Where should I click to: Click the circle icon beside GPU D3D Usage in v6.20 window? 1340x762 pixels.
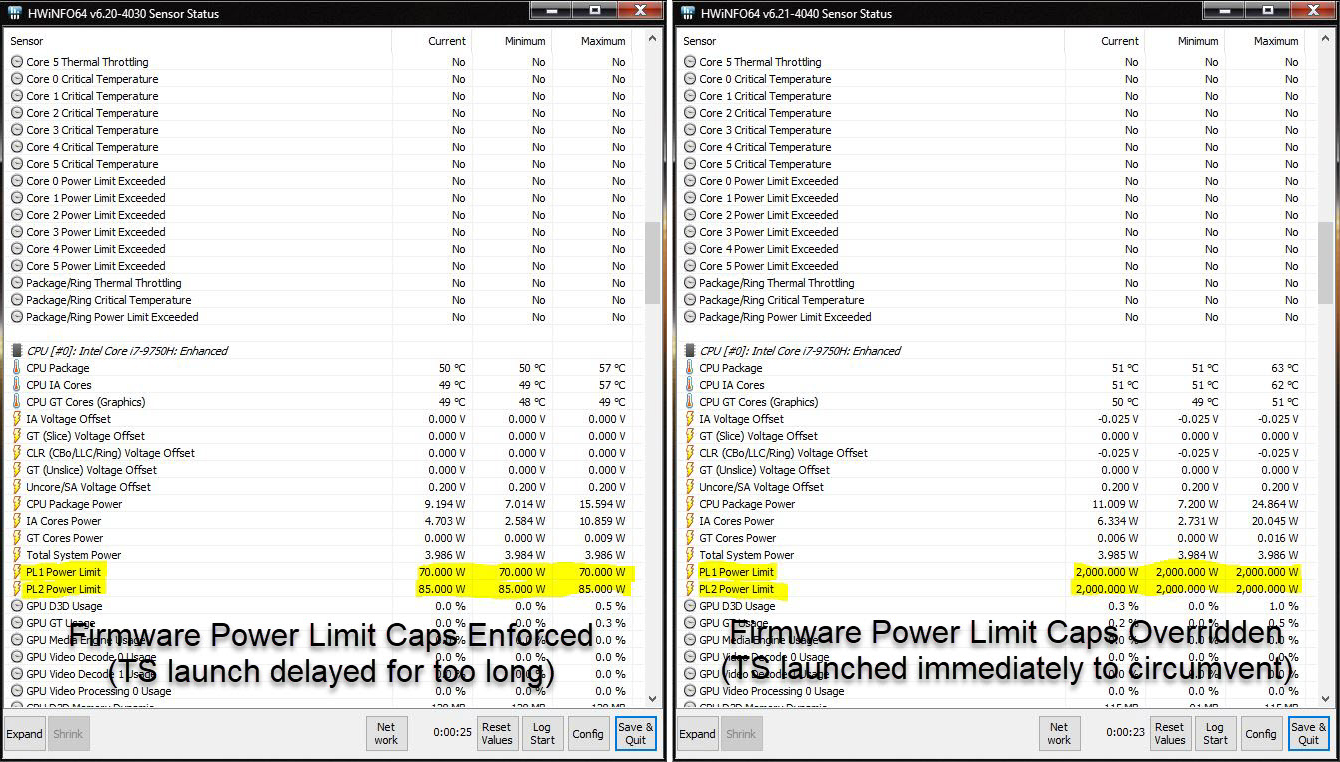[x=16, y=606]
